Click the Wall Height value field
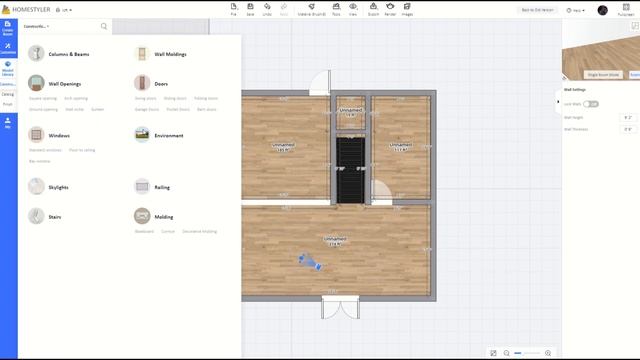This screenshot has width=640, height=360. pos(628,118)
